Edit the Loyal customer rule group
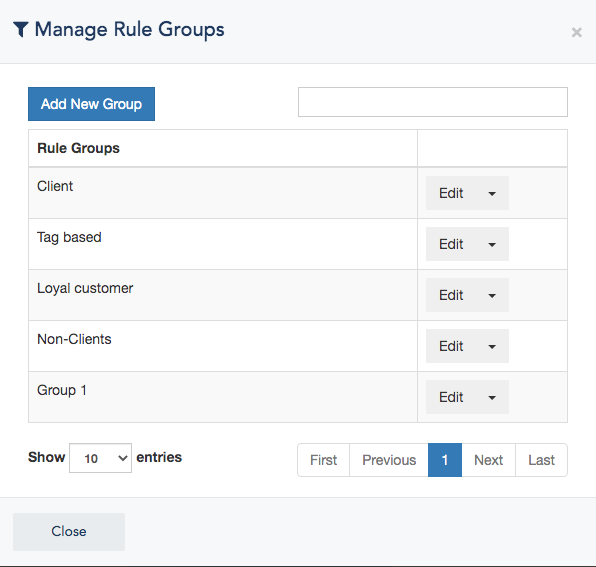This screenshot has width=596, height=567. tap(451, 295)
